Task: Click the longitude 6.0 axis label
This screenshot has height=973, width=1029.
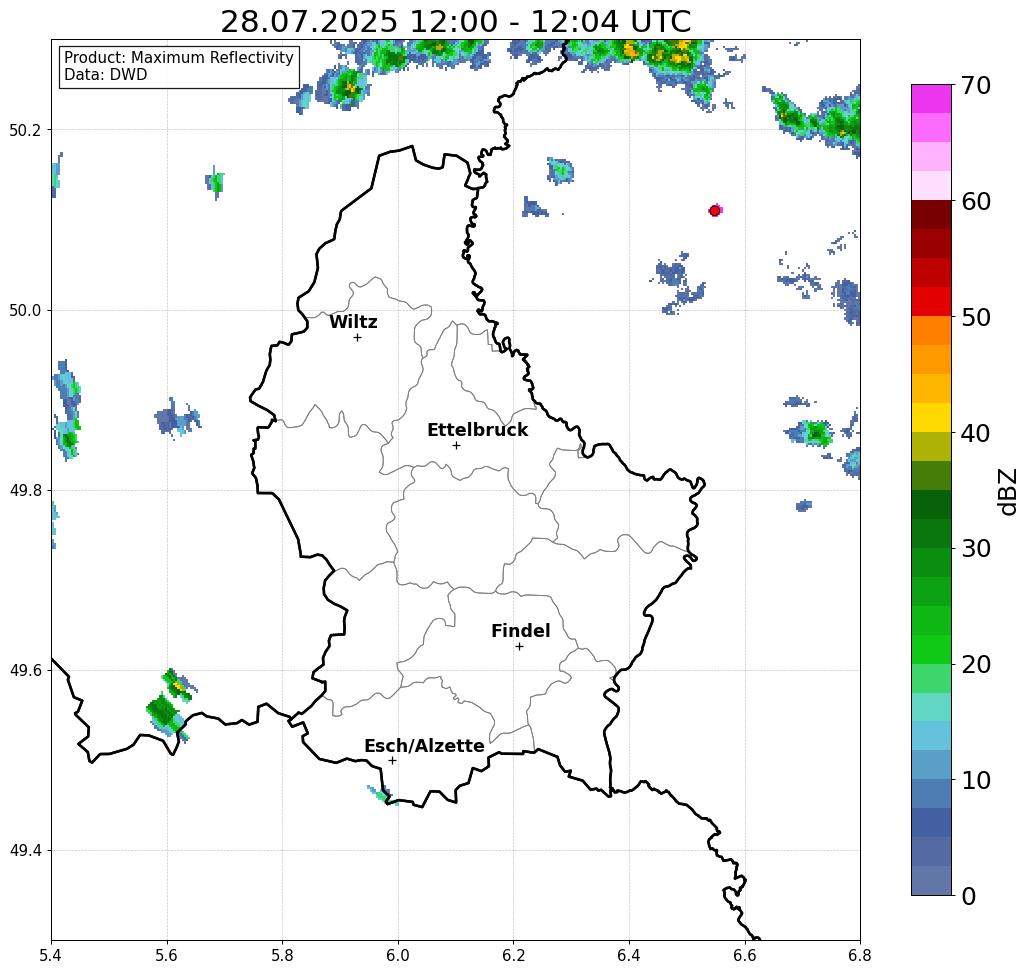Action: (398, 955)
